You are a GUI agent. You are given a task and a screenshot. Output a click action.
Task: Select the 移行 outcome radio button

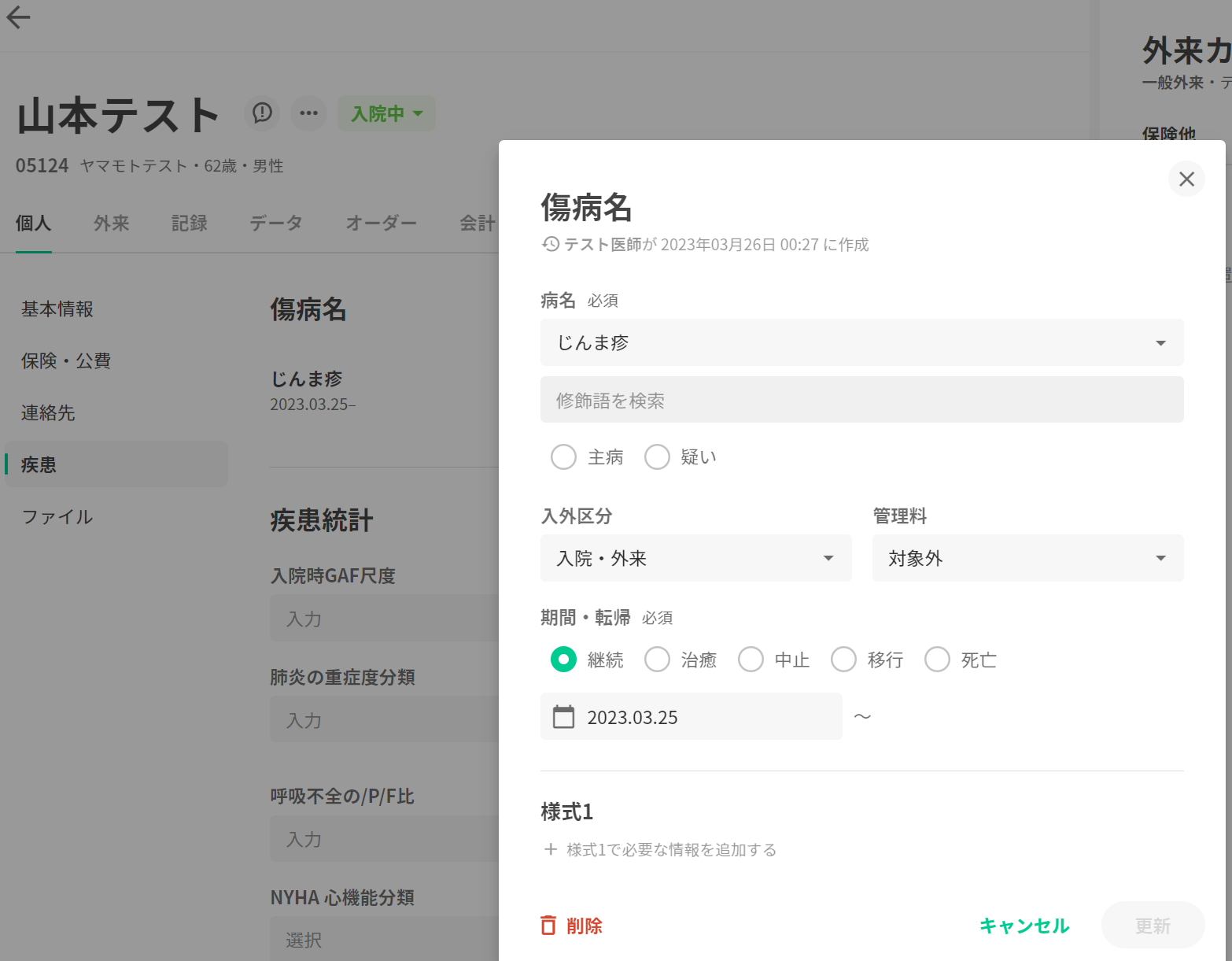tap(843, 660)
